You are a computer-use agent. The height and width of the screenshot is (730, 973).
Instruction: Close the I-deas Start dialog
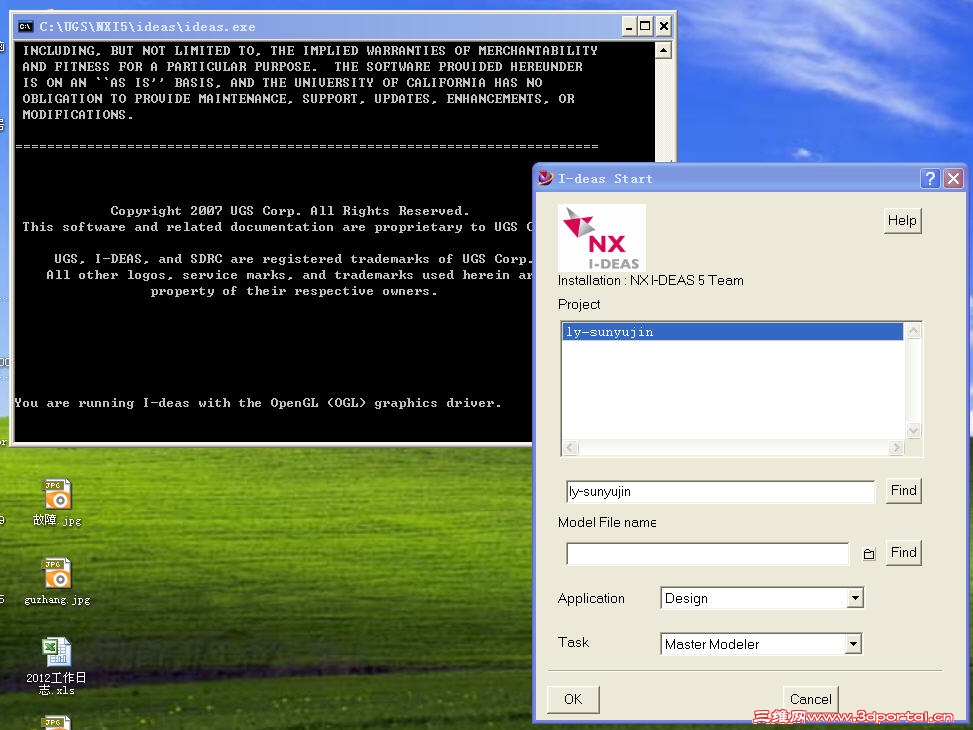point(953,179)
